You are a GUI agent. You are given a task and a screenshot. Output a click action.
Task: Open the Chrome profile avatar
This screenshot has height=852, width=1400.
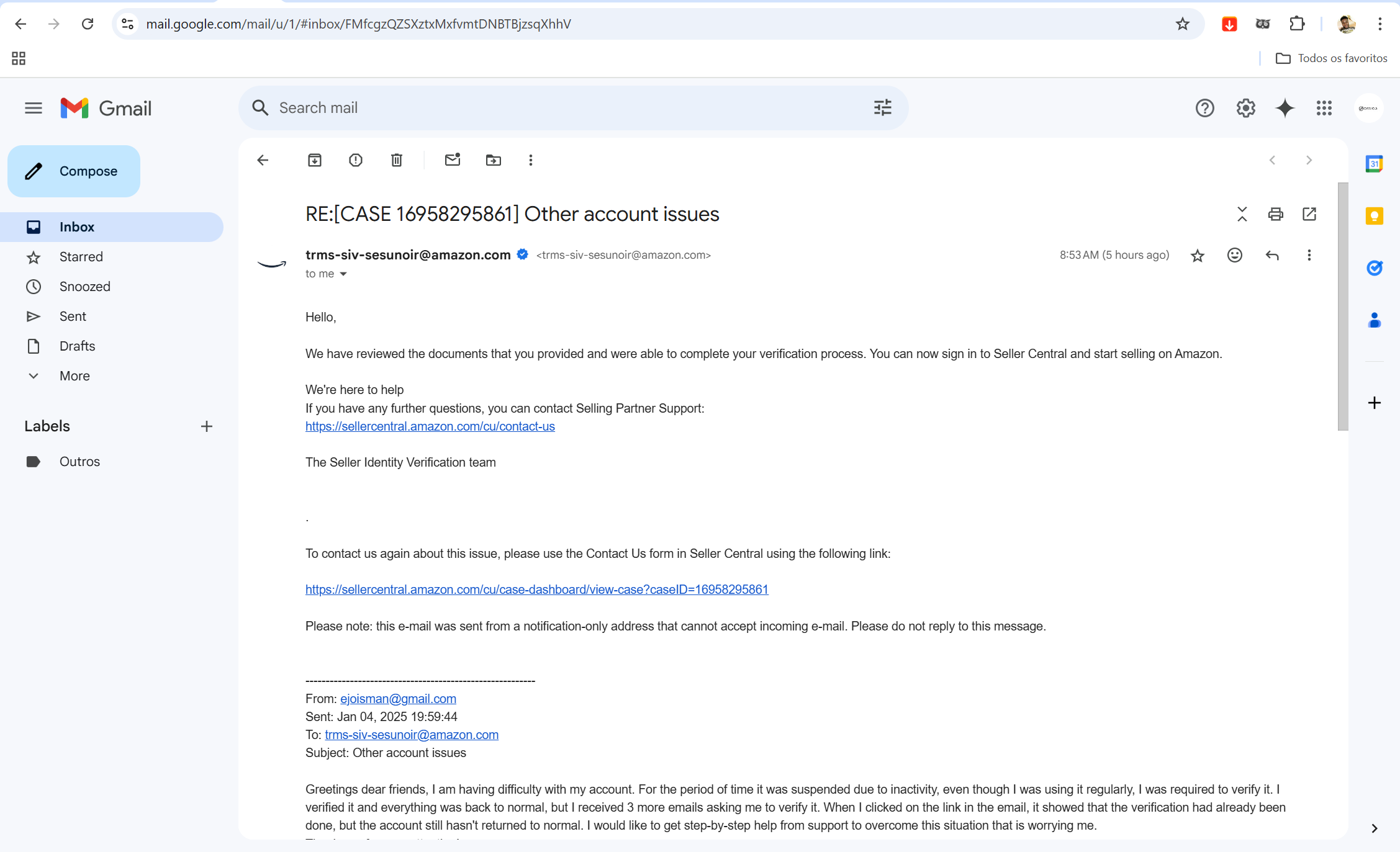click(x=1346, y=24)
